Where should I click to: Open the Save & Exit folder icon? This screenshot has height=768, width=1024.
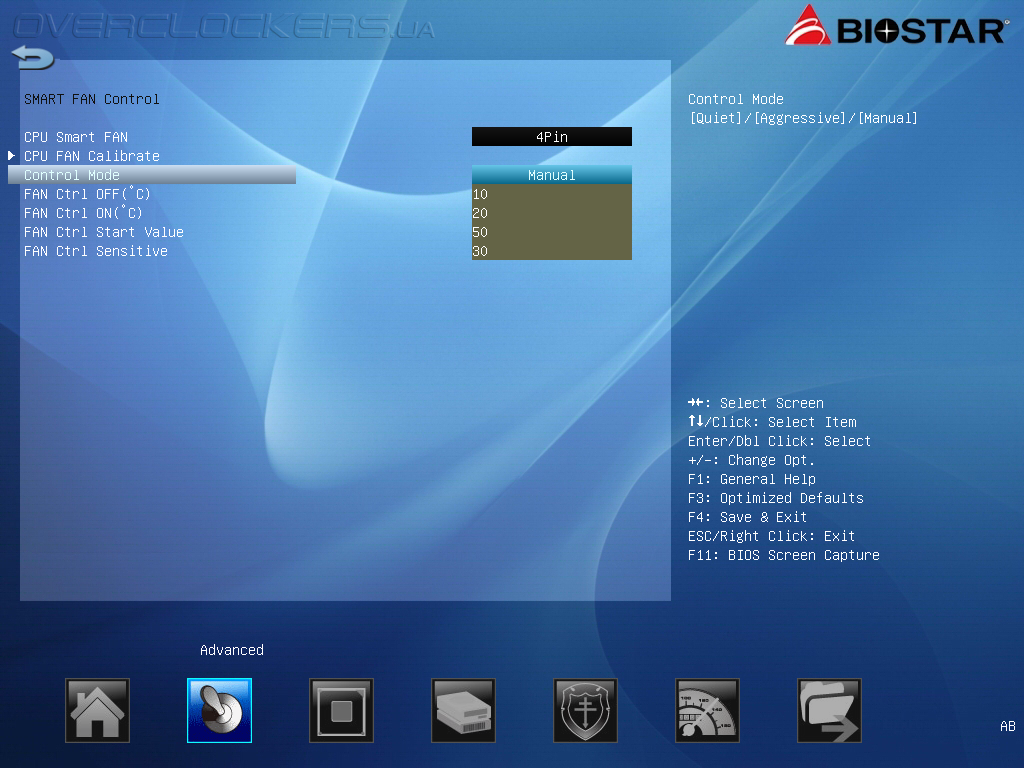(x=829, y=711)
